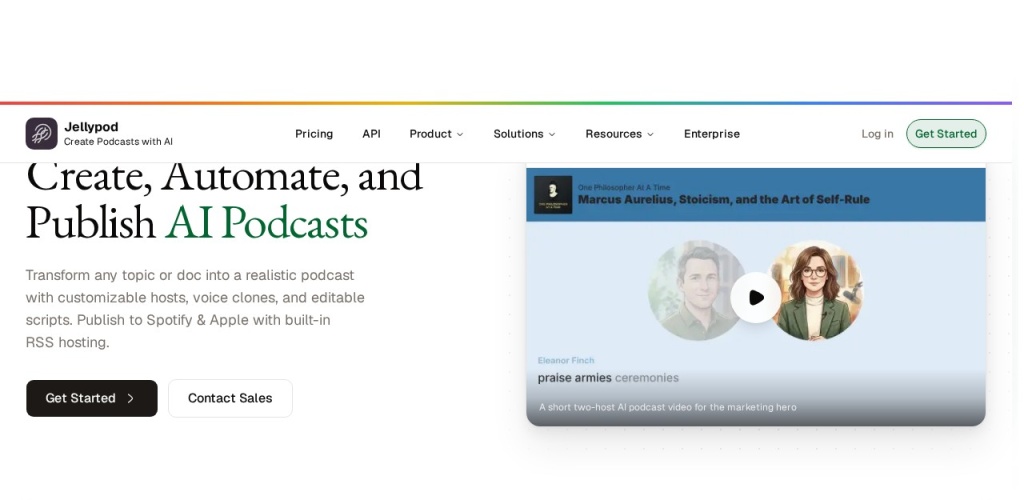This screenshot has width=1024, height=500.
Task: Click the Eleanor Finch speaker name
Action: [566, 360]
